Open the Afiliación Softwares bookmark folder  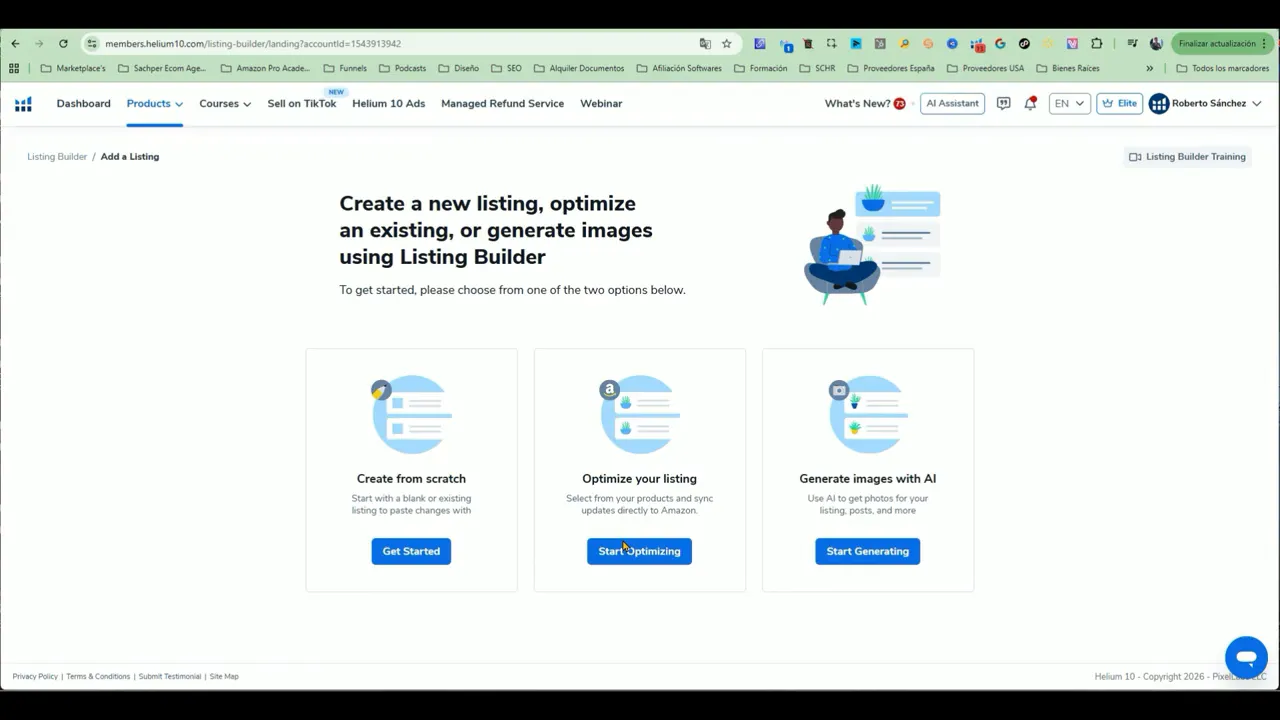coord(679,69)
